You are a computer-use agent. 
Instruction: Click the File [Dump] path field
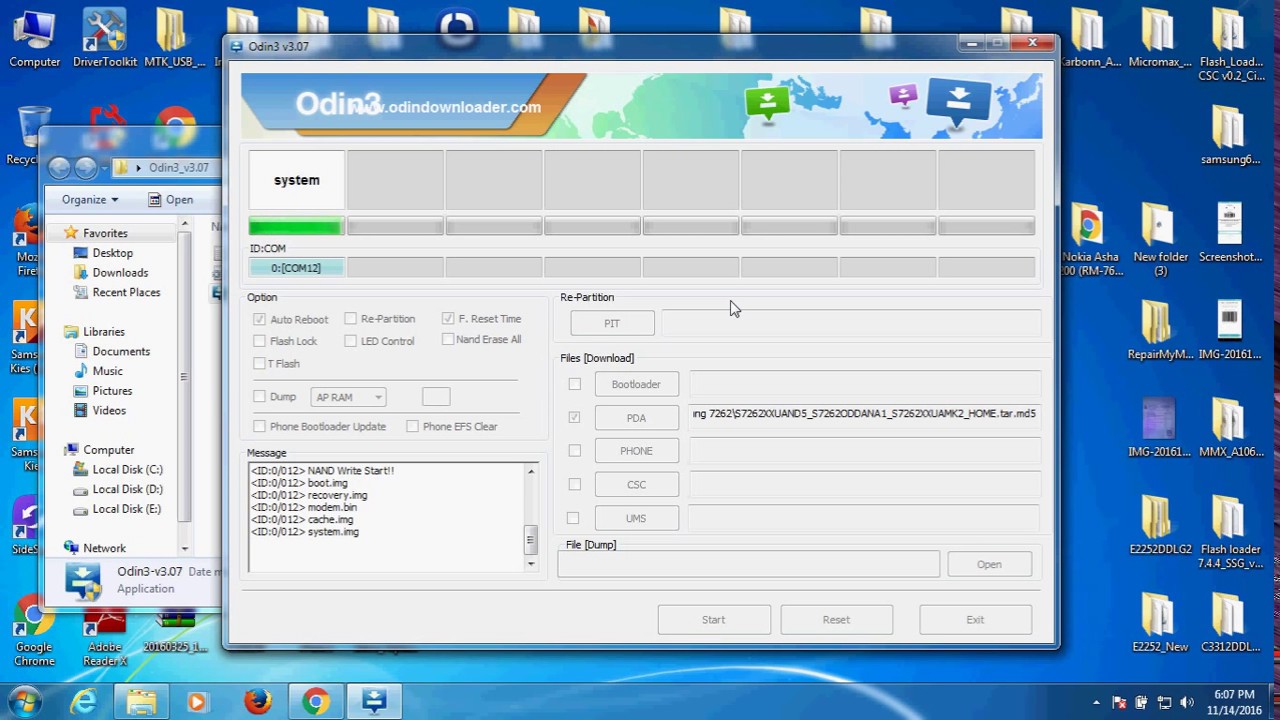click(x=749, y=564)
